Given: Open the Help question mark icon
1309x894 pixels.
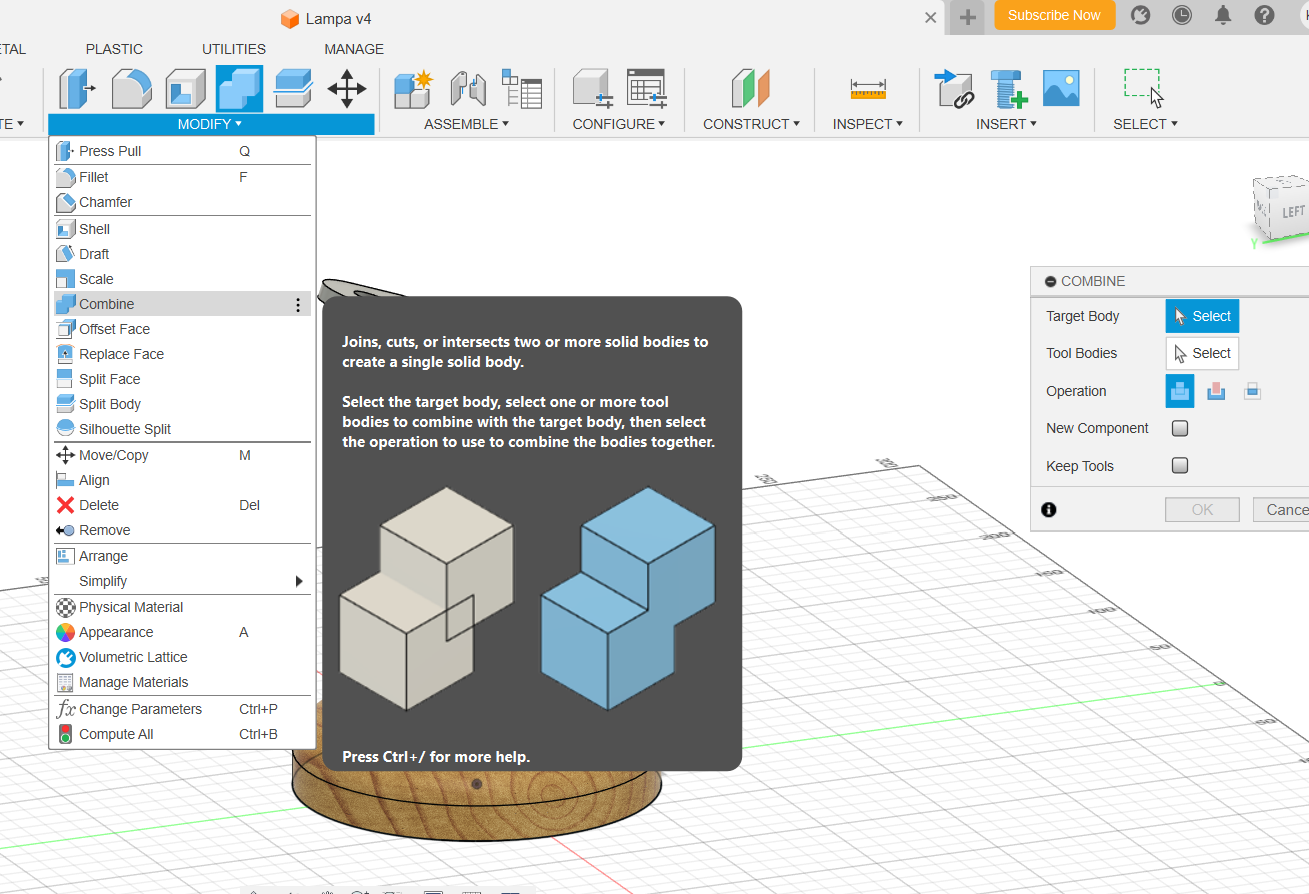Looking at the screenshot, I should 1264,15.
